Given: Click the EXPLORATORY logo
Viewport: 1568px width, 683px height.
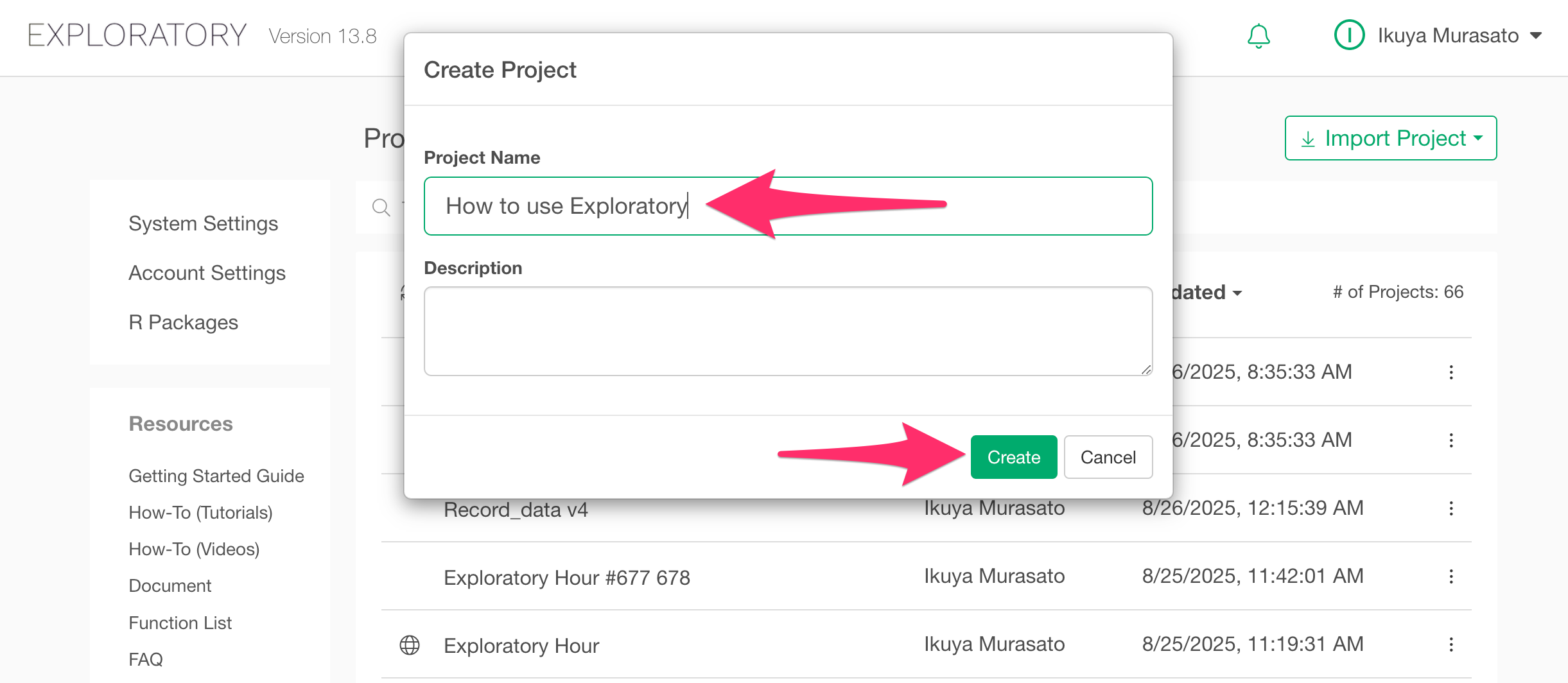Looking at the screenshot, I should point(137,35).
